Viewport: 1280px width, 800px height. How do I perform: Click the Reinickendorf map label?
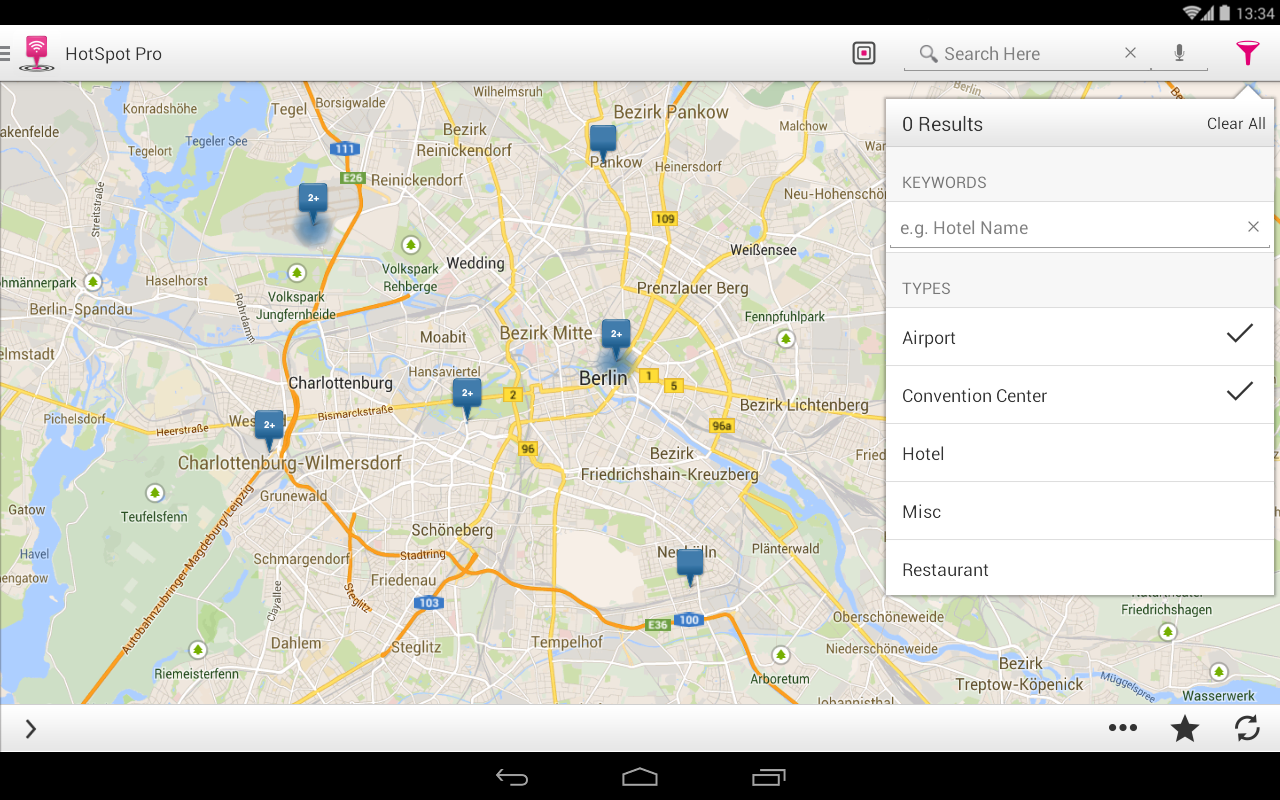click(x=417, y=180)
